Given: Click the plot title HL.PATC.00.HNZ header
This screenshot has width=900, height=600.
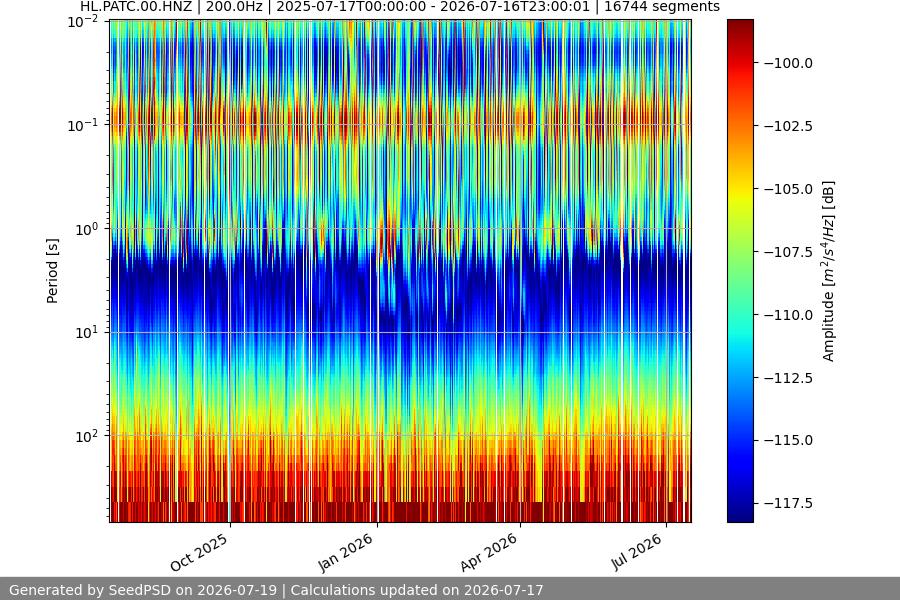Looking at the screenshot, I should coord(399,7).
